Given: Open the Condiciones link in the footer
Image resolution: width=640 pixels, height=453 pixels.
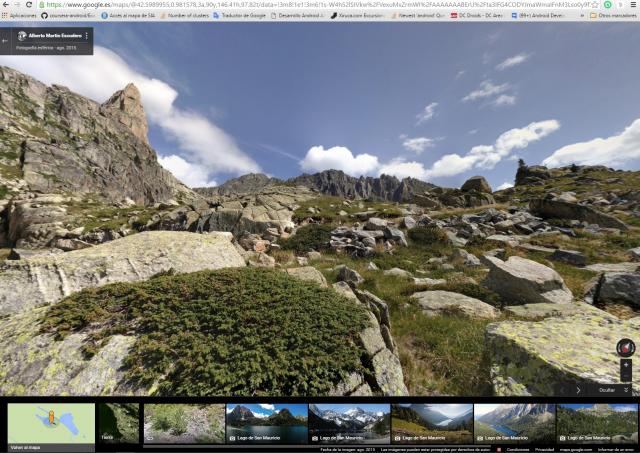Looking at the screenshot, I should click(518, 450).
